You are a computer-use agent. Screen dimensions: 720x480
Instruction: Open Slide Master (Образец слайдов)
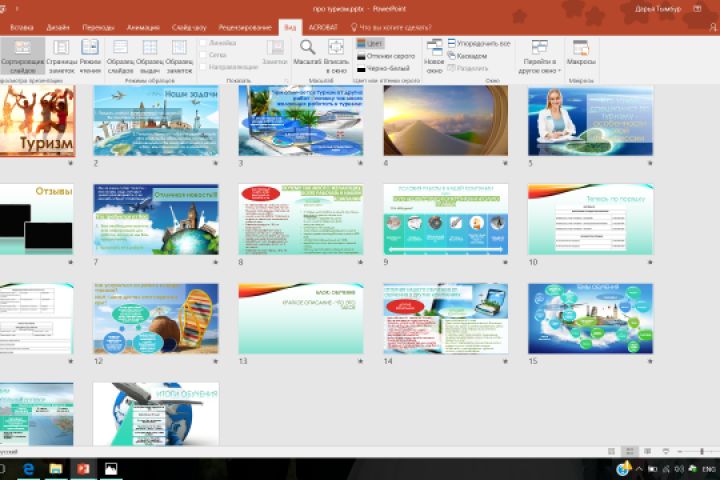tap(120, 56)
